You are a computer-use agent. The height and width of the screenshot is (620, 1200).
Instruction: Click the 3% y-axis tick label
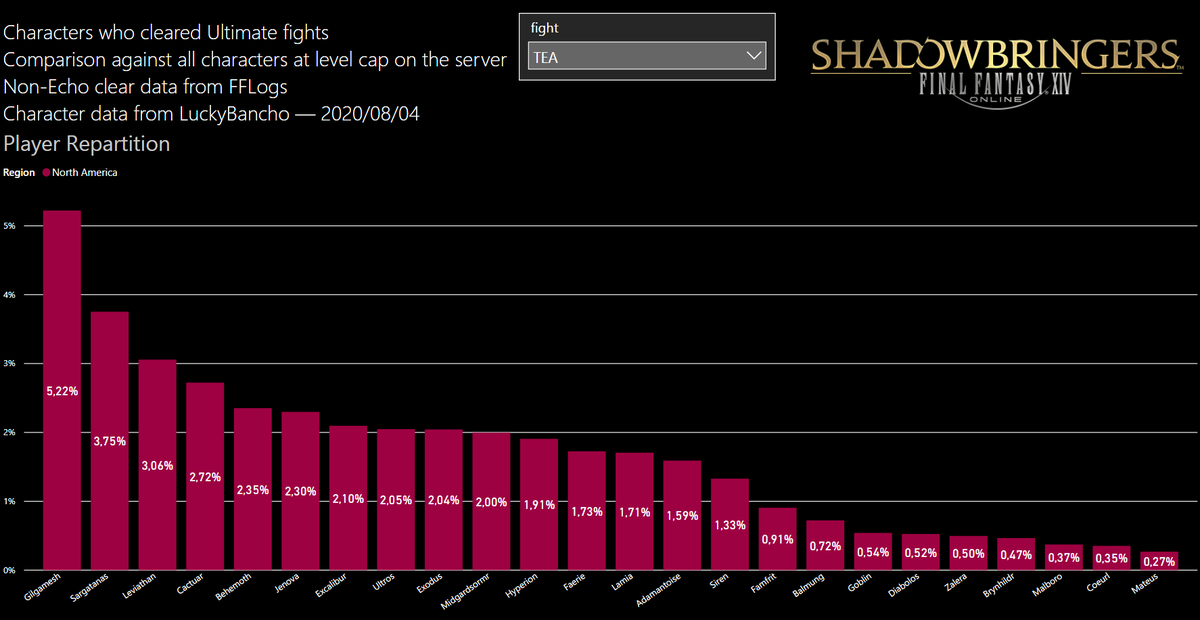pyautogui.click(x=8, y=364)
